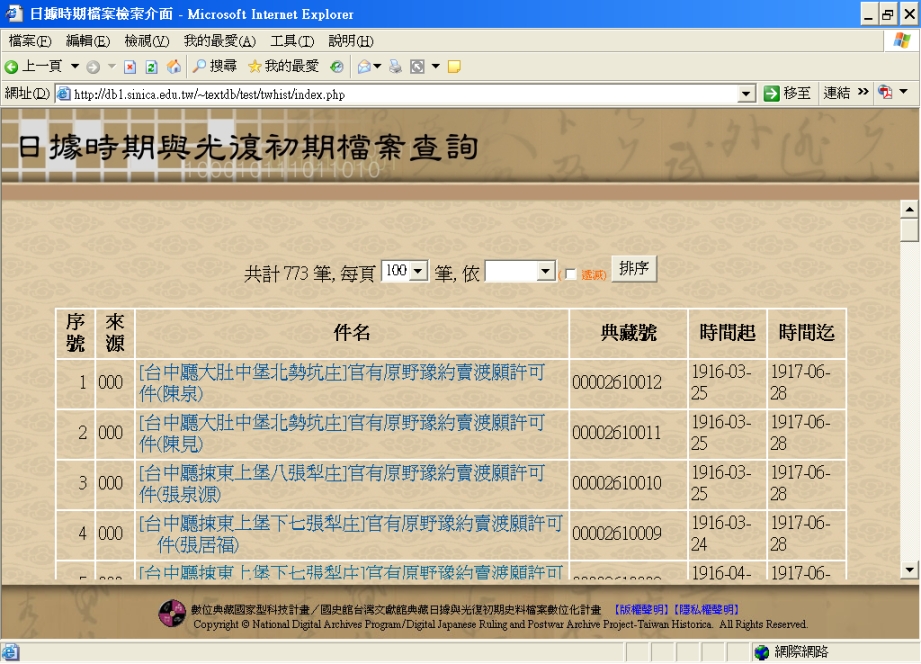921x664 pixels.
Task: Open the 工具(T) menu
Action: tap(292, 41)
